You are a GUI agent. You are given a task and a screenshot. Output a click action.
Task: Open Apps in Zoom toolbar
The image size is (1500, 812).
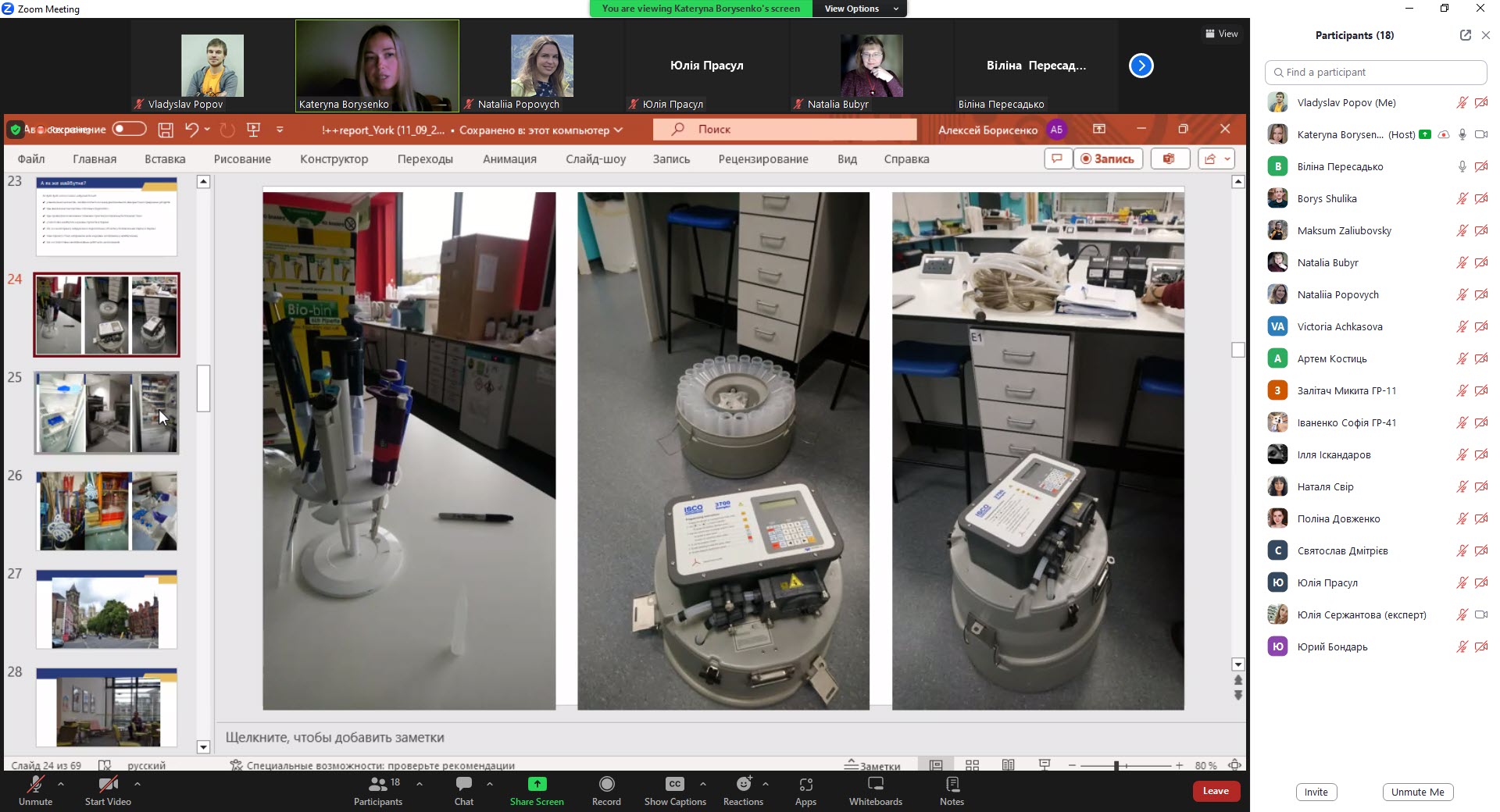click(805, 784)
